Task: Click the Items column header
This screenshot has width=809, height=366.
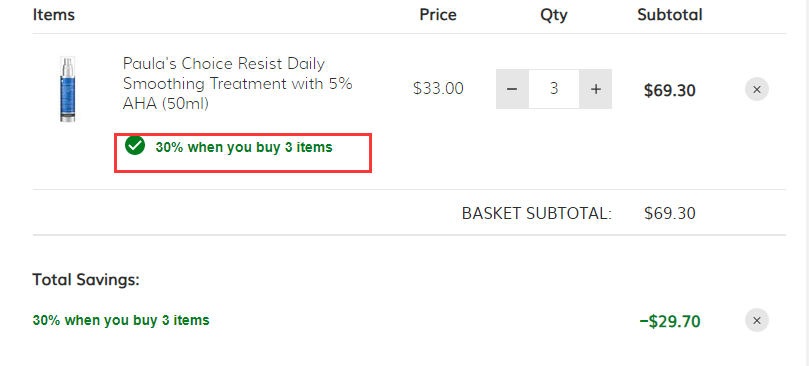Action: pyautogui.click(x=54, y=14)
